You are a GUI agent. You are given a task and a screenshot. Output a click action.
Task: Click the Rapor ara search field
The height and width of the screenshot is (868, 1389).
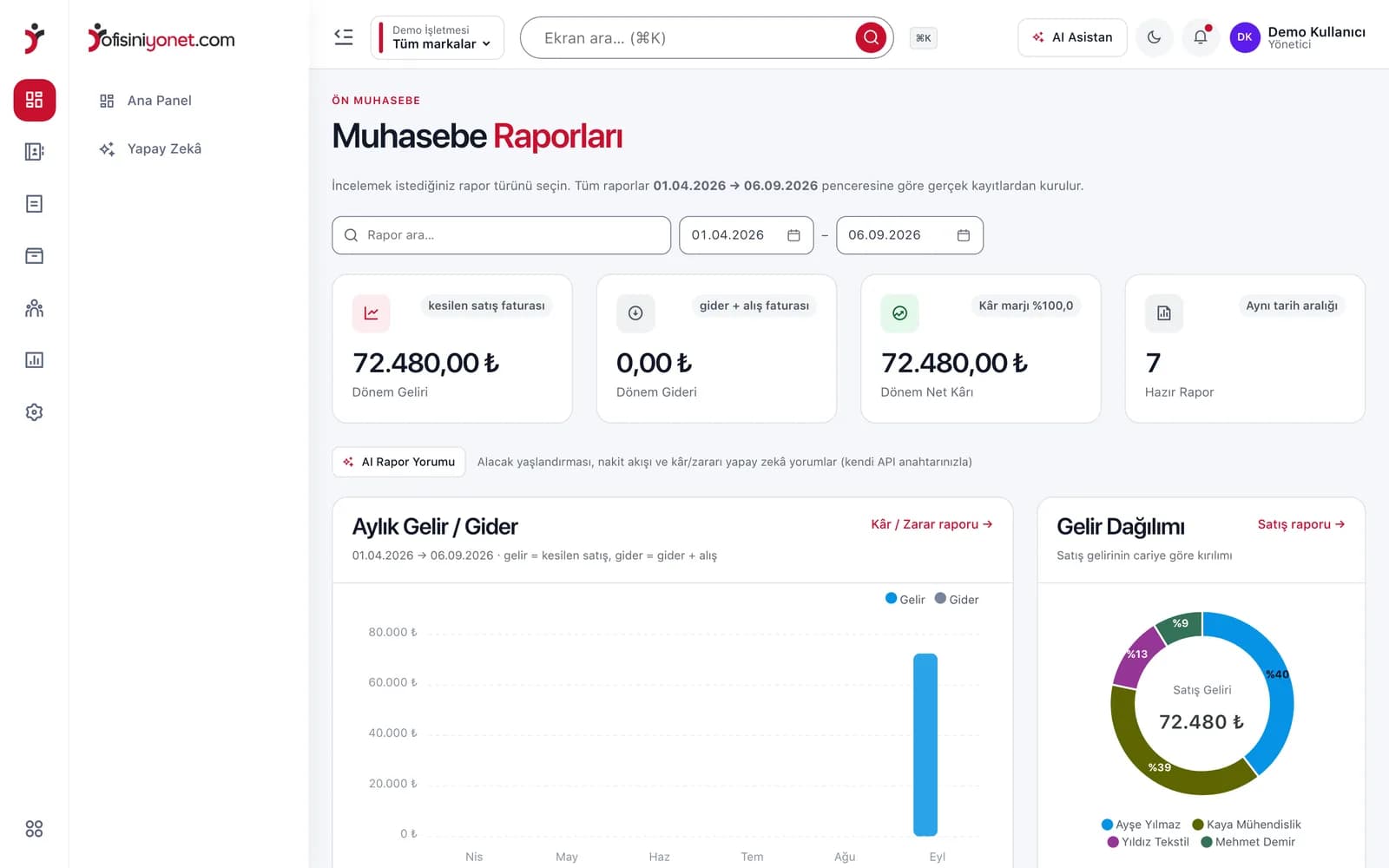(x=502, y=235)
